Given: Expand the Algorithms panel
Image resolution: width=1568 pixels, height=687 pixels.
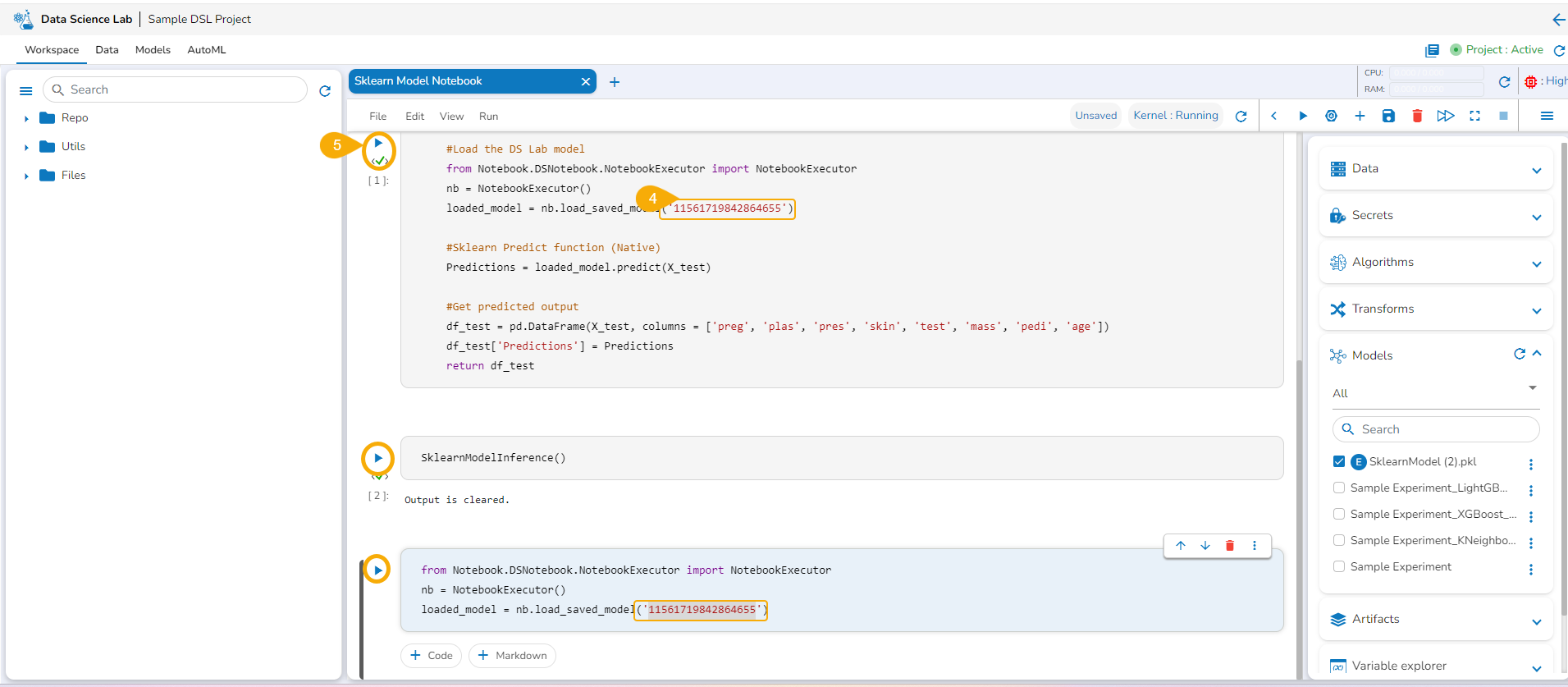Looking at the screenshot, I should (x=1536, y=263).
